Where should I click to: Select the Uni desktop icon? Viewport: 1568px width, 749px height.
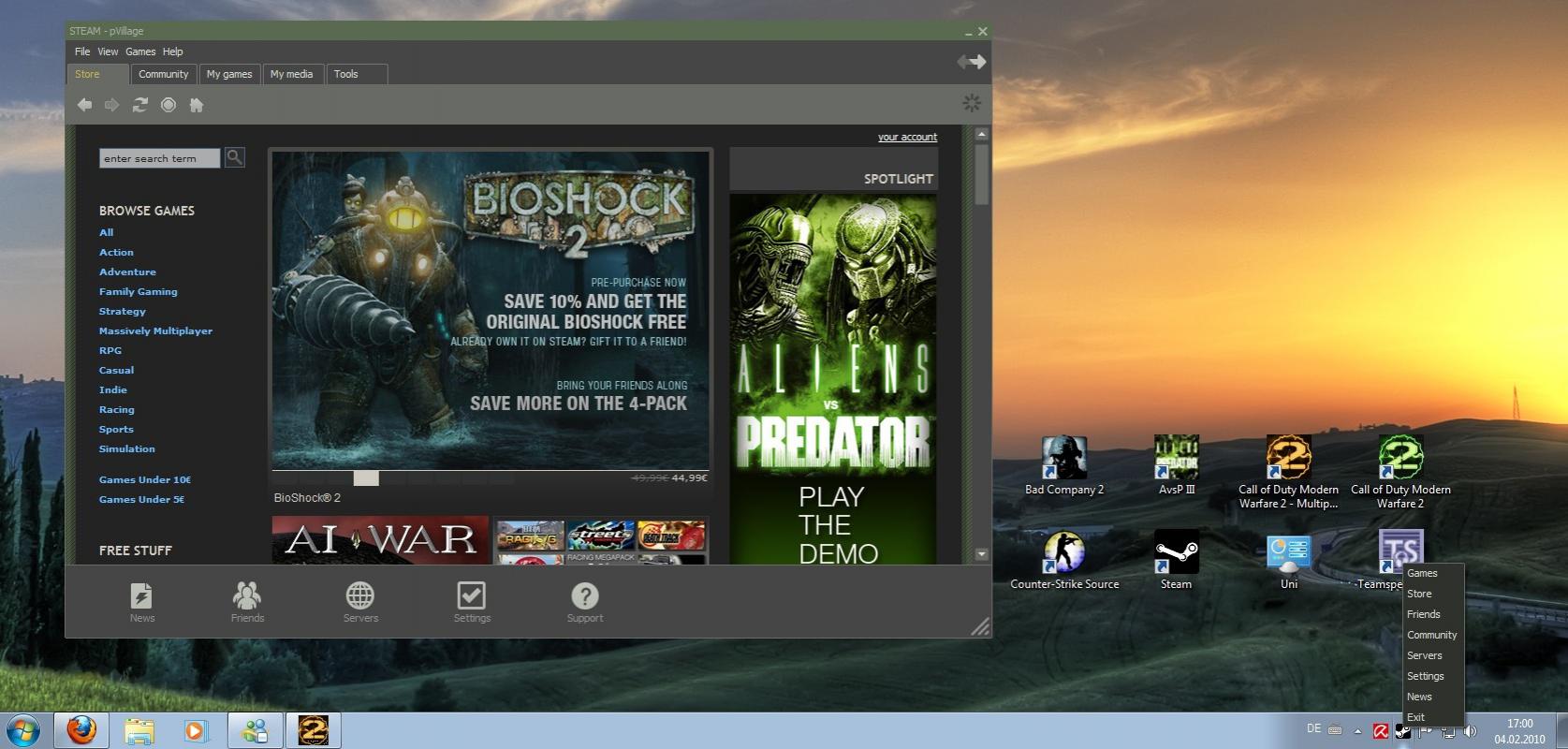coord(1289,560)
